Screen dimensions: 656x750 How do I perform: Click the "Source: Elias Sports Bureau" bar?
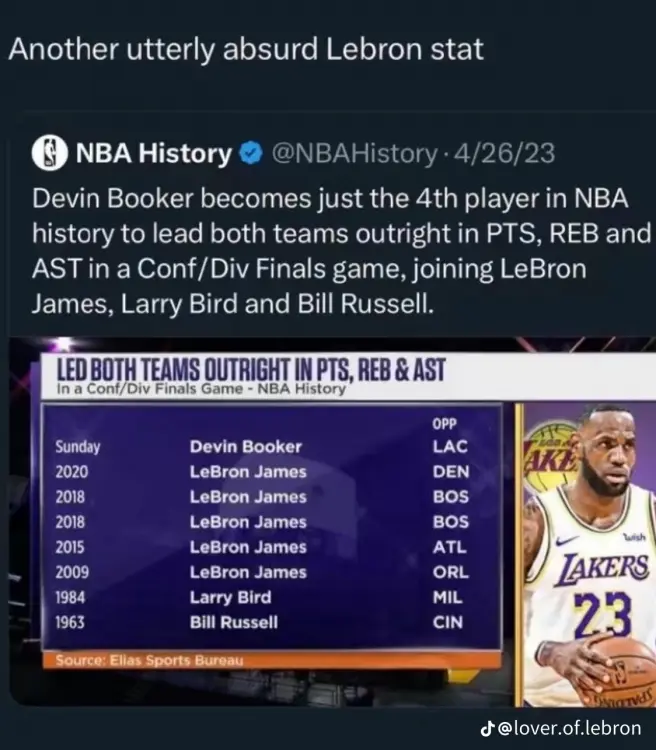click(150, 661)
